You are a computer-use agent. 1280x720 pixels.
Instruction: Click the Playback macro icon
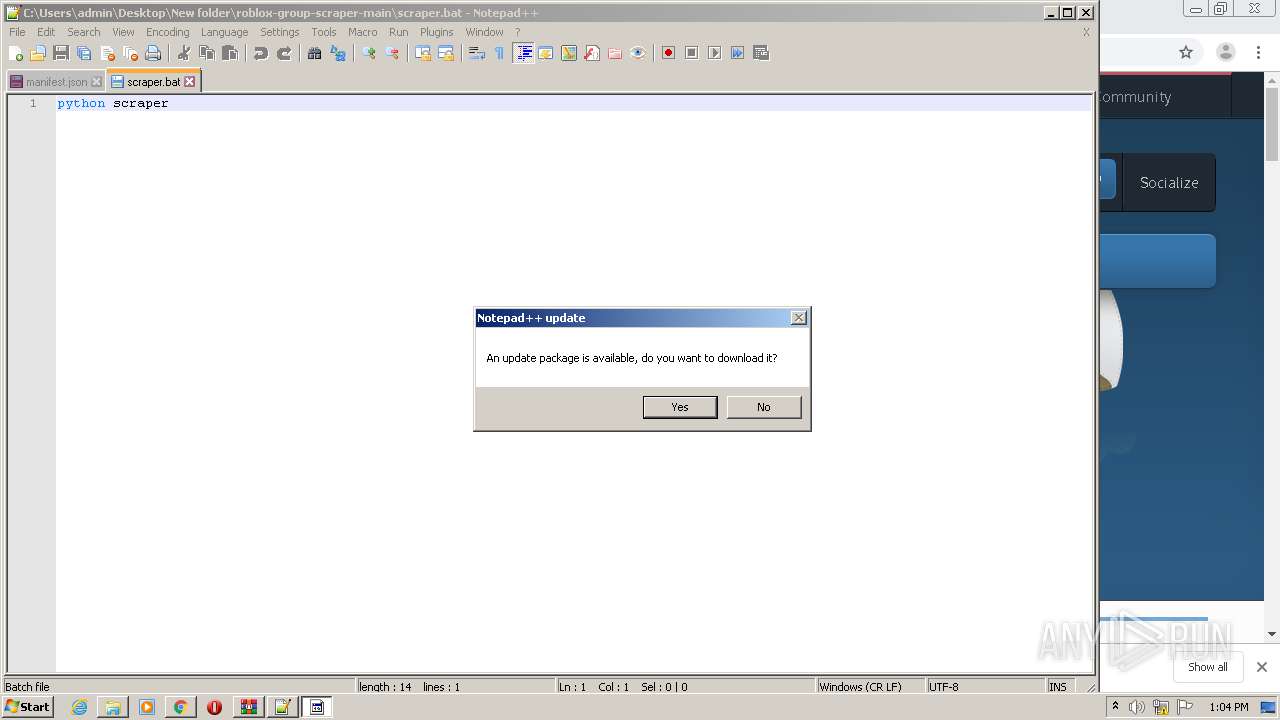coord(715,53)
